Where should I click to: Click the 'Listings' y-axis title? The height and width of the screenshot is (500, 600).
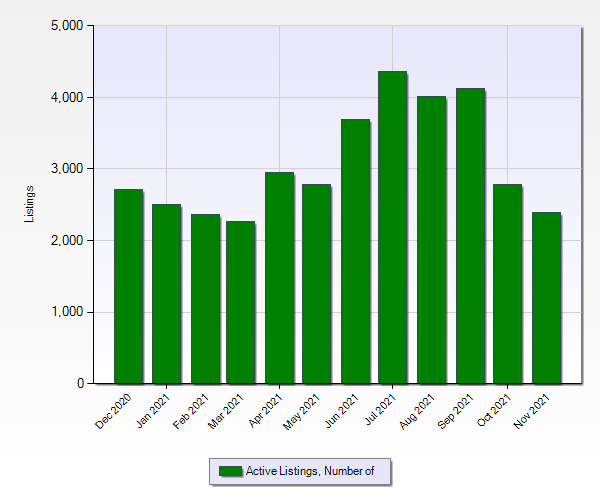(x=30, y=204)
